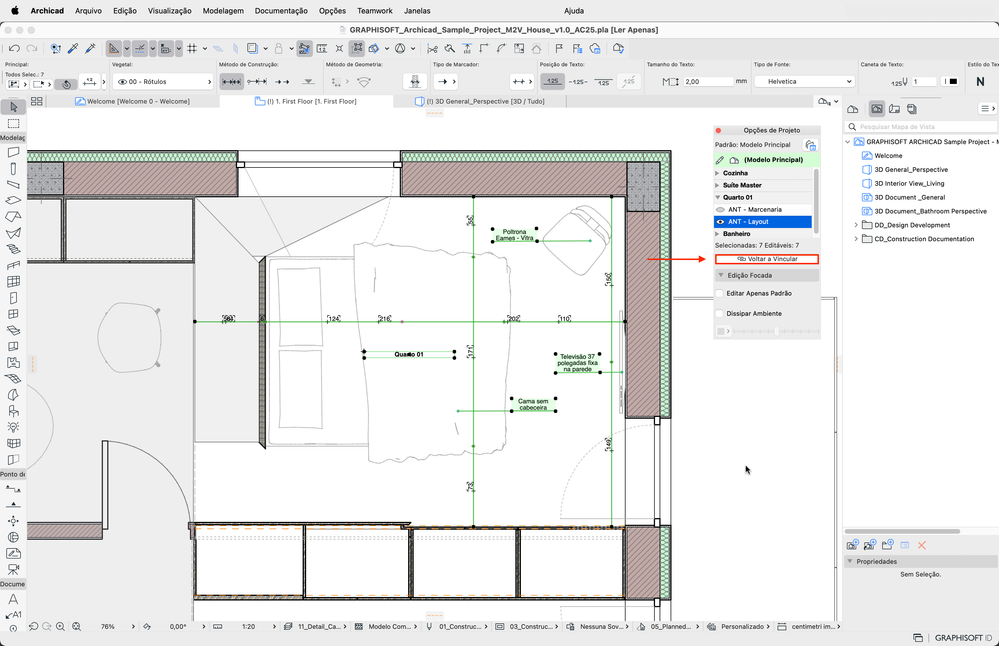Click the Undo arrow in the toolbar
This screenshot has height=646, width=999.
click(14, 48)
